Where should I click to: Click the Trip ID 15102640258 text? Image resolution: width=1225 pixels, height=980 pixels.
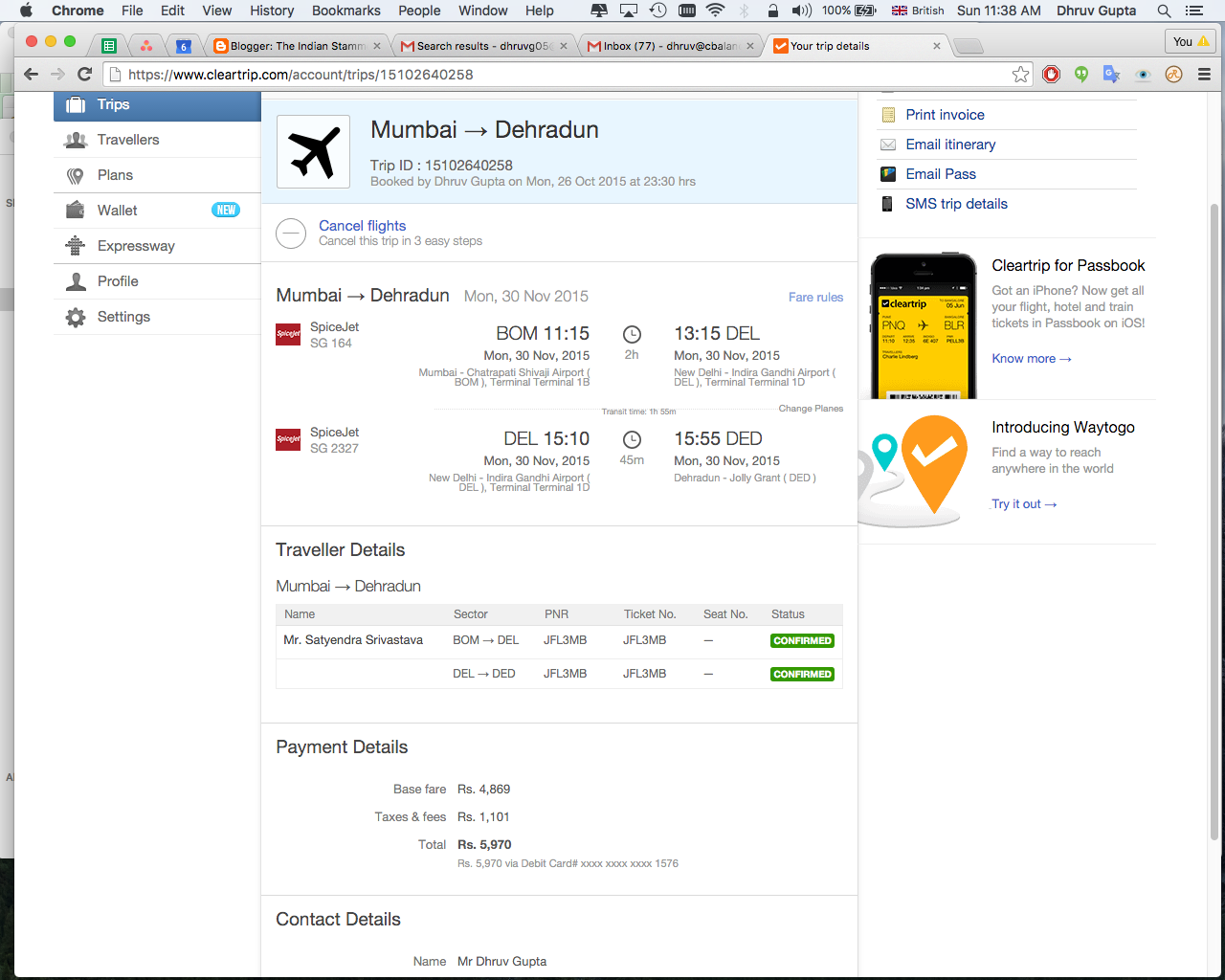click(x=441, y=166)
